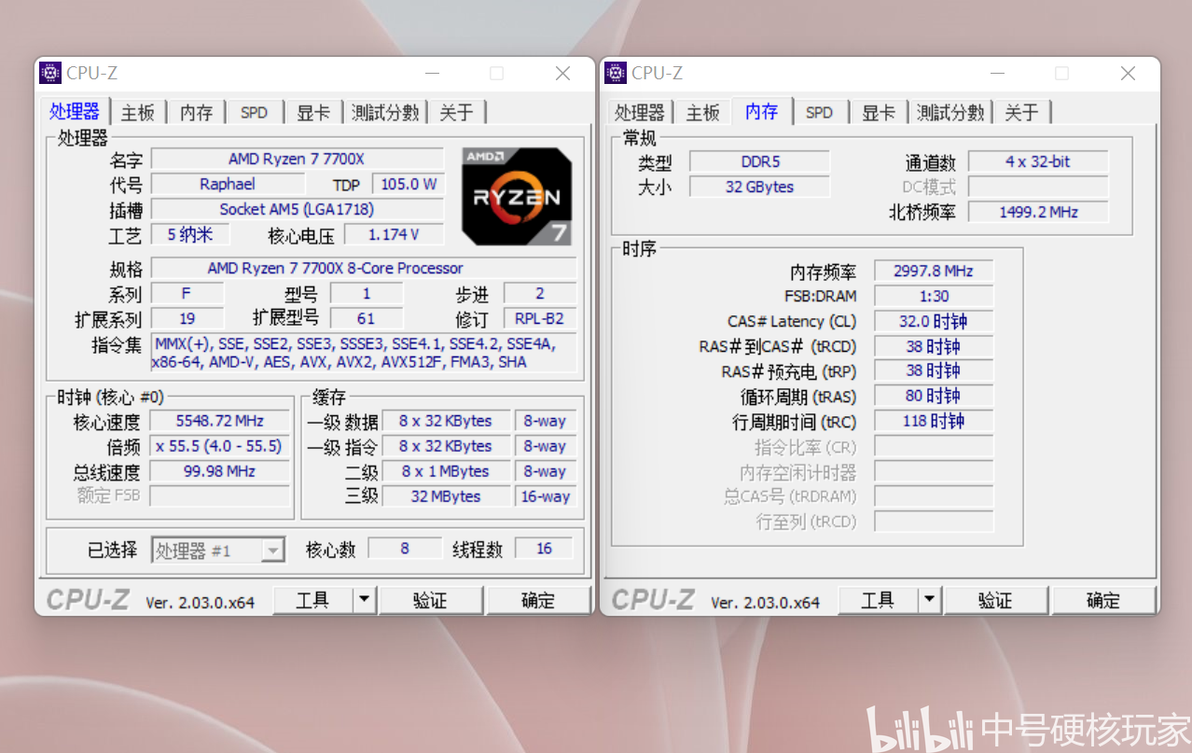The height and width of the screenshot is (753, 1192).
Task: Minimize the left CPU-Z window
Action: (x=432, y=73)
